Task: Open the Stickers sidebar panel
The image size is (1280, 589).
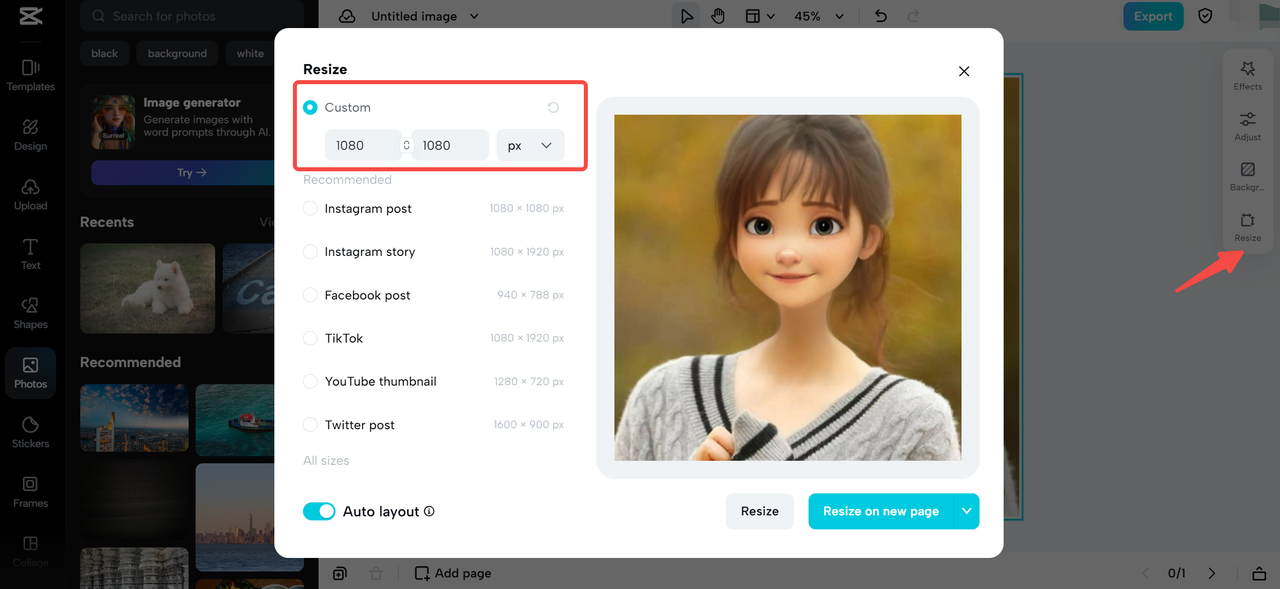Action: tap(30, 432)
